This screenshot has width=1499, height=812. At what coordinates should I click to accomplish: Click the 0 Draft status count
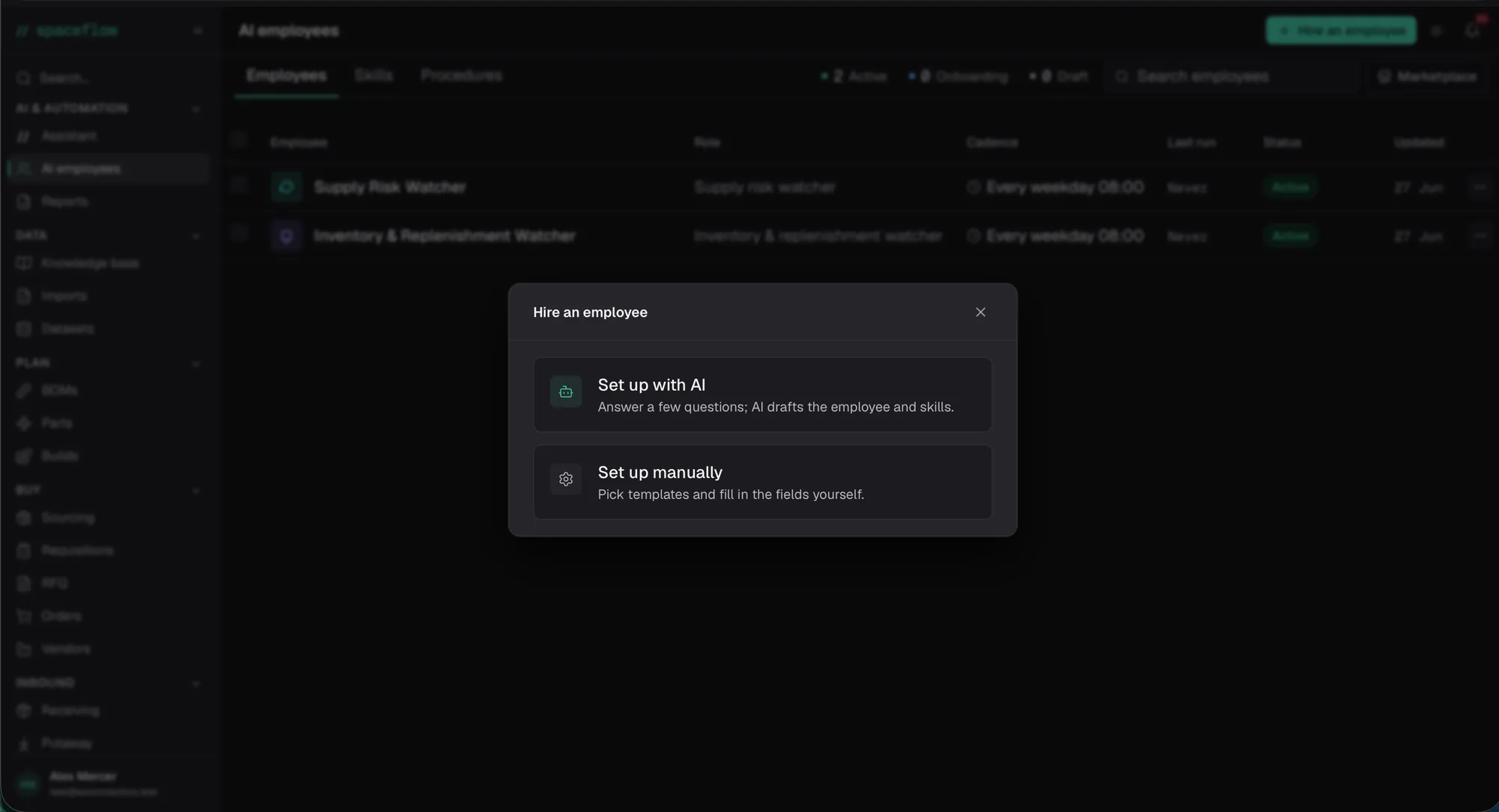[1058, 76]
